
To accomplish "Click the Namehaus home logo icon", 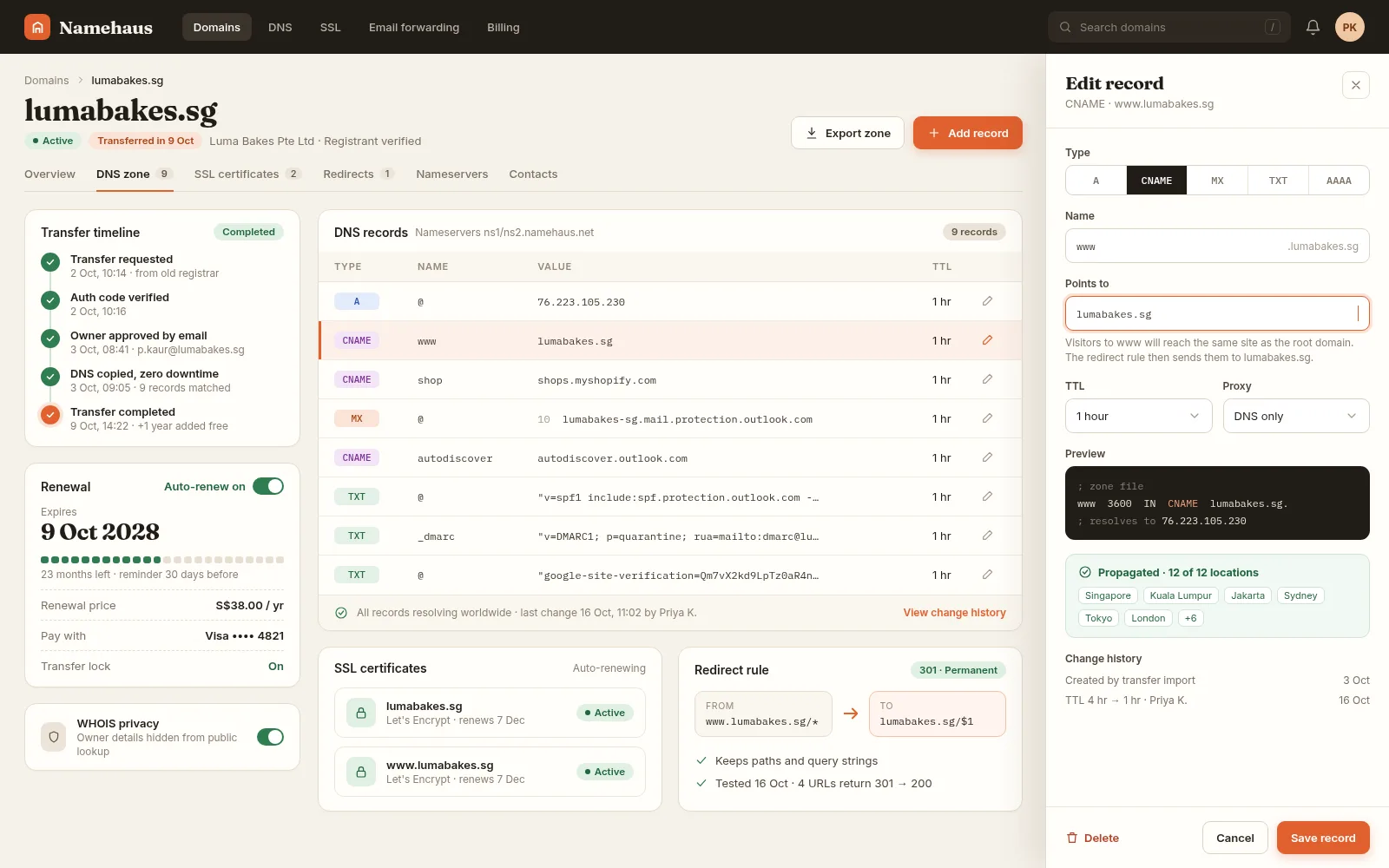I will (37, 27).
